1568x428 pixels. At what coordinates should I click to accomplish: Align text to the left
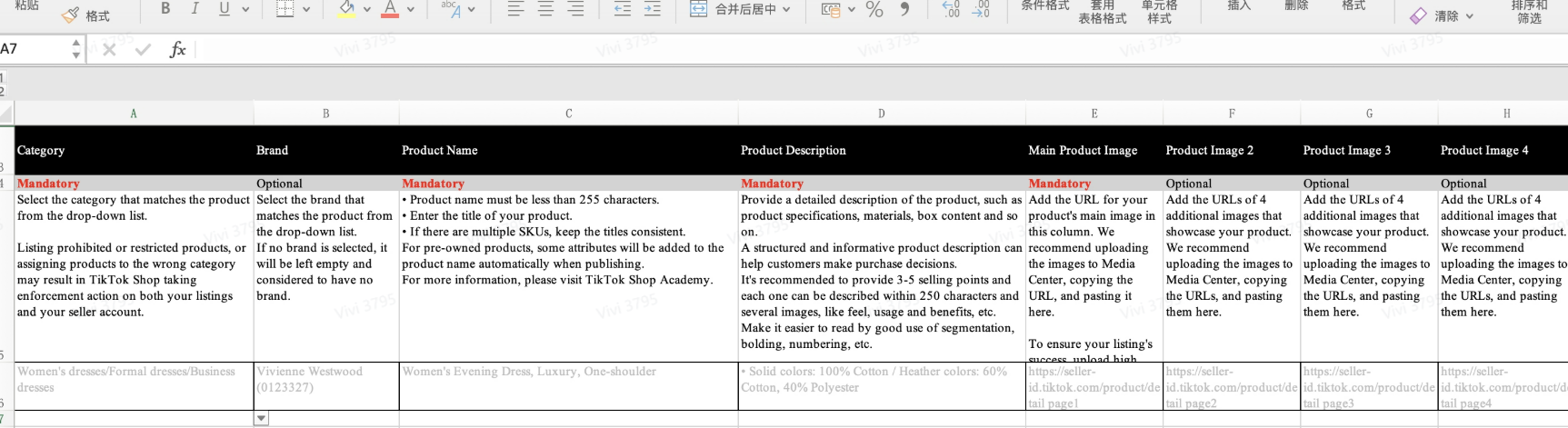click(515, 9)
